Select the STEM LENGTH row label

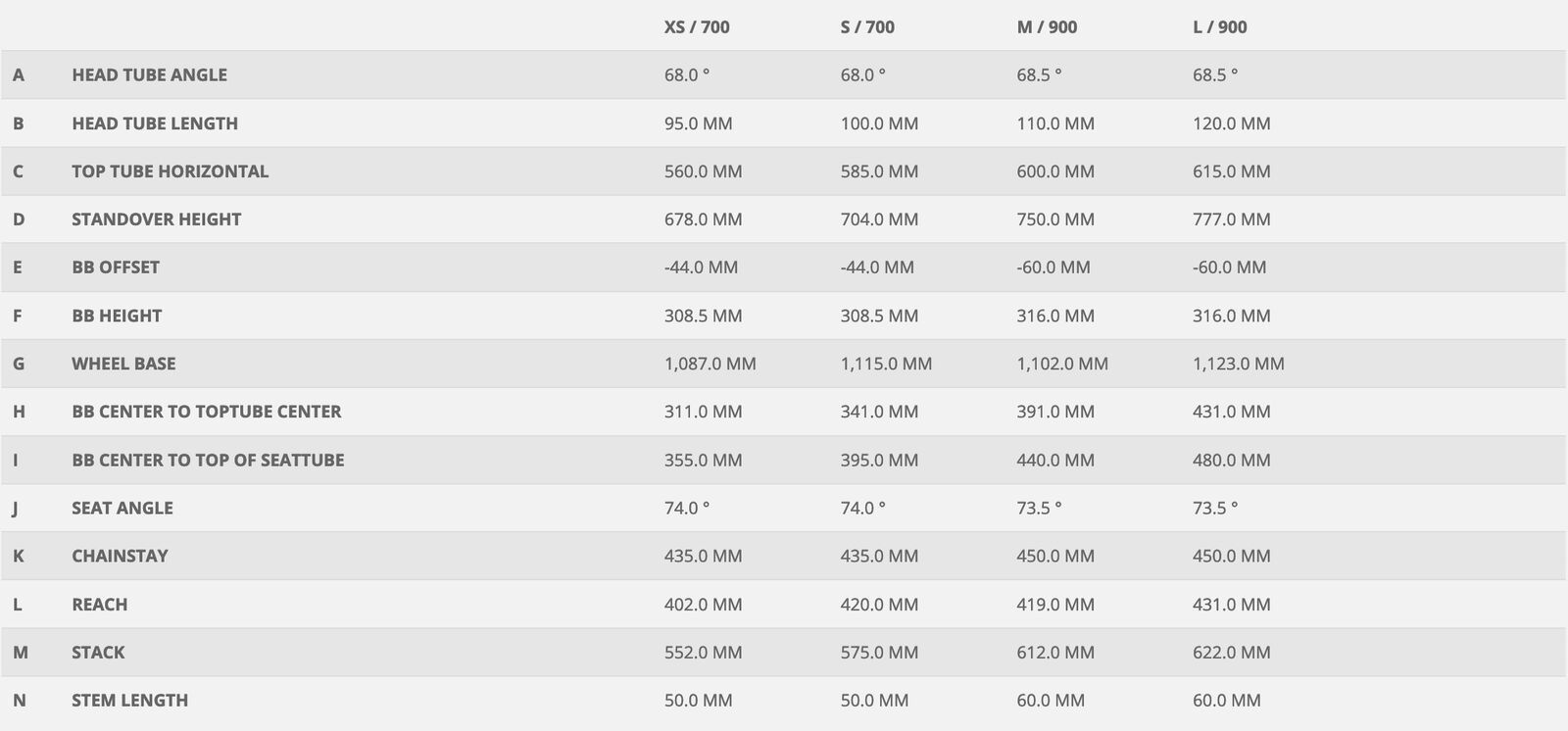129,701
